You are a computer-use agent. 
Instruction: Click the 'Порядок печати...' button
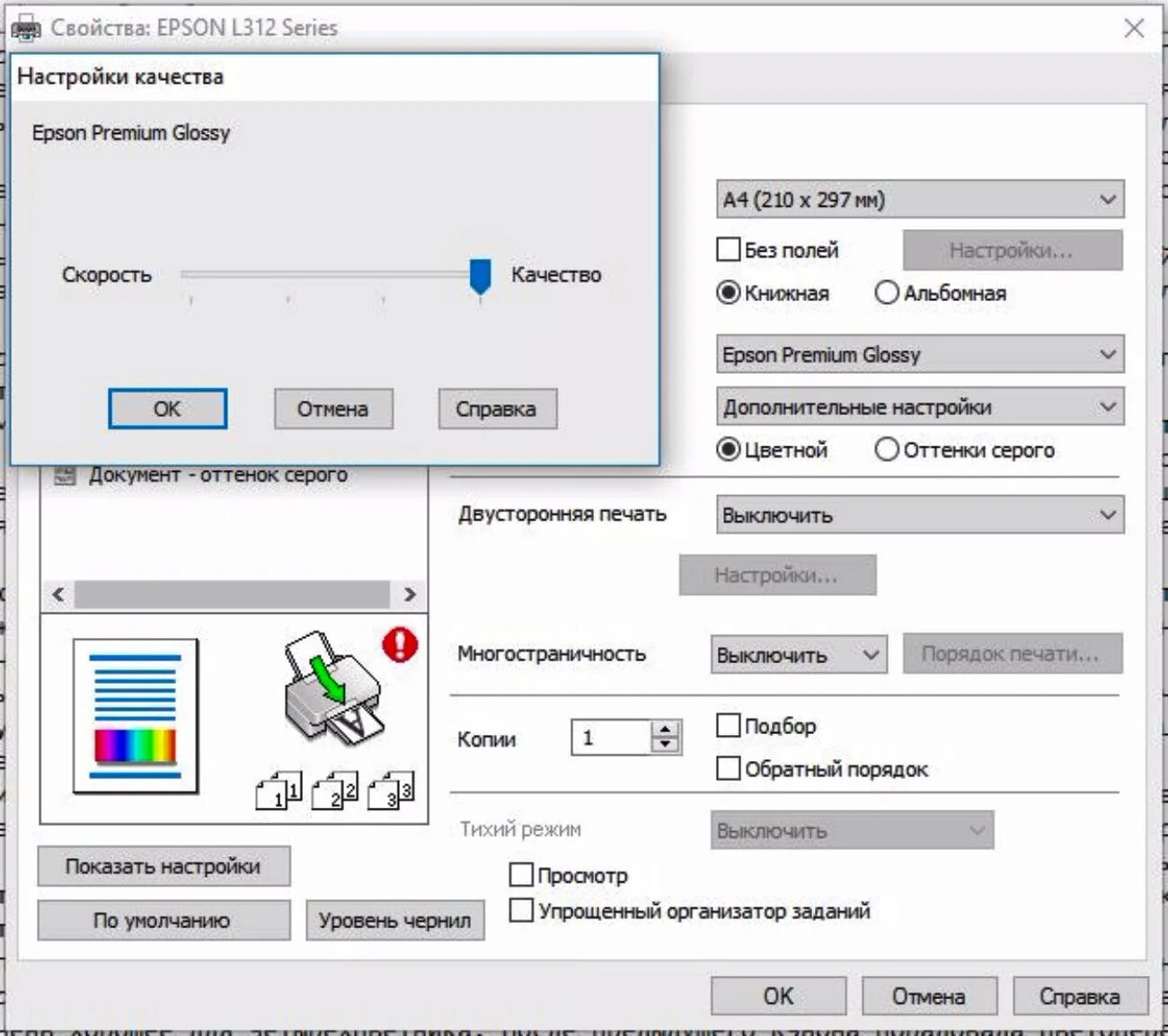point(1013,654)
